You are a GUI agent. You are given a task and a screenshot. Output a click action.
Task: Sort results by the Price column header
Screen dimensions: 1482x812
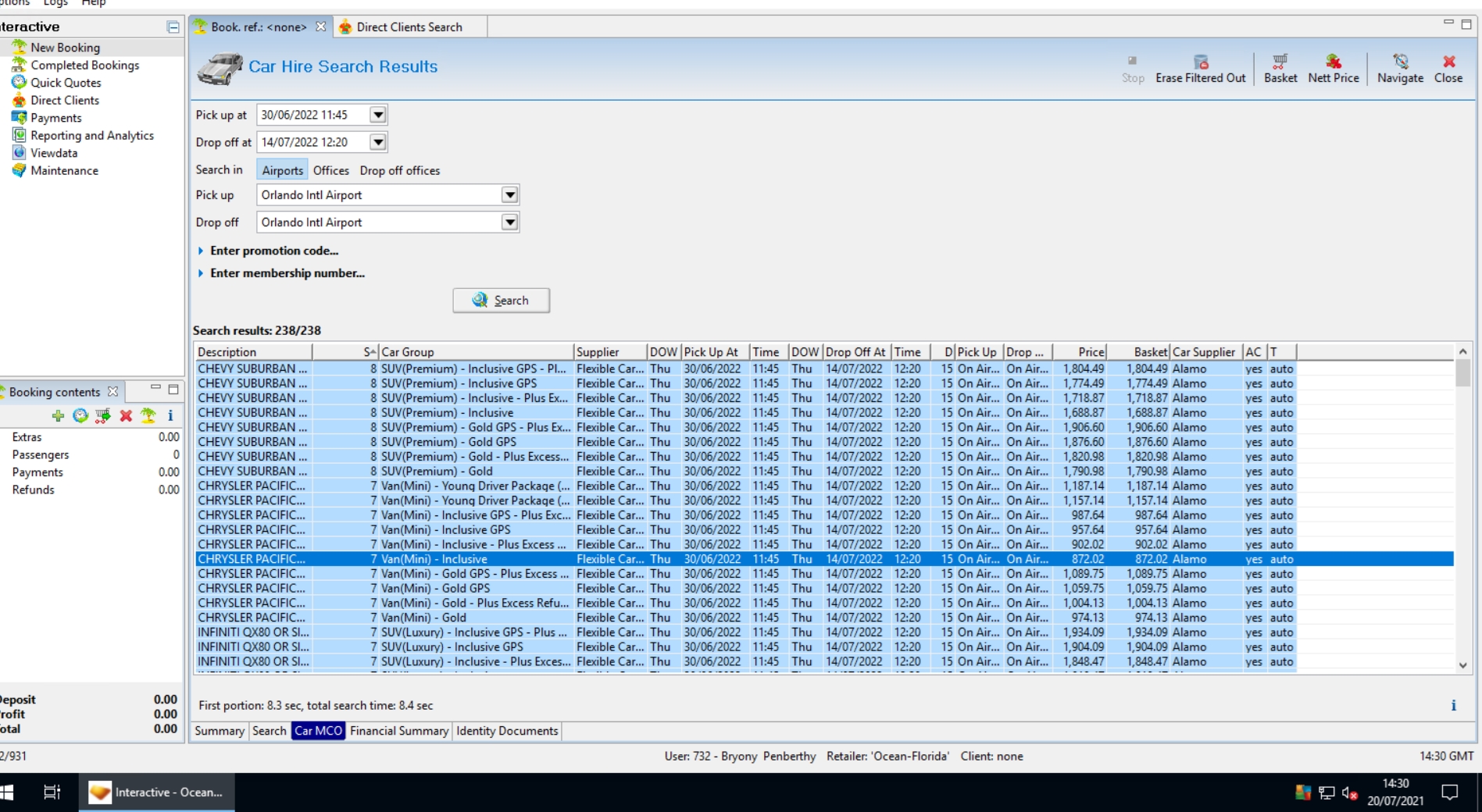[x=1080, y=352]
